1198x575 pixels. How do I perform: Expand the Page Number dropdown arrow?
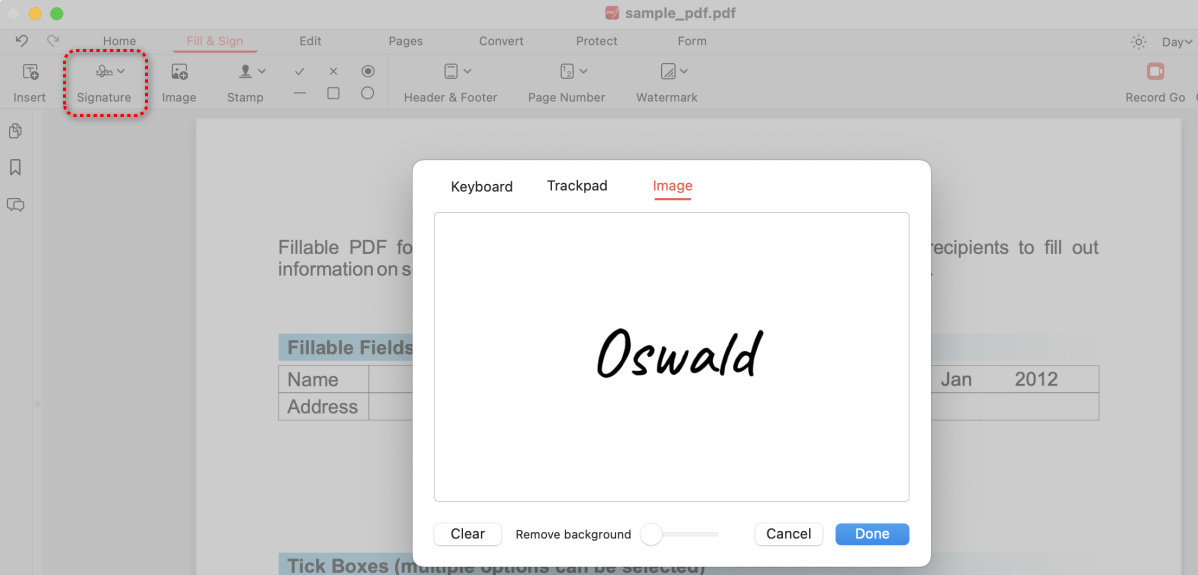[583, 71]
